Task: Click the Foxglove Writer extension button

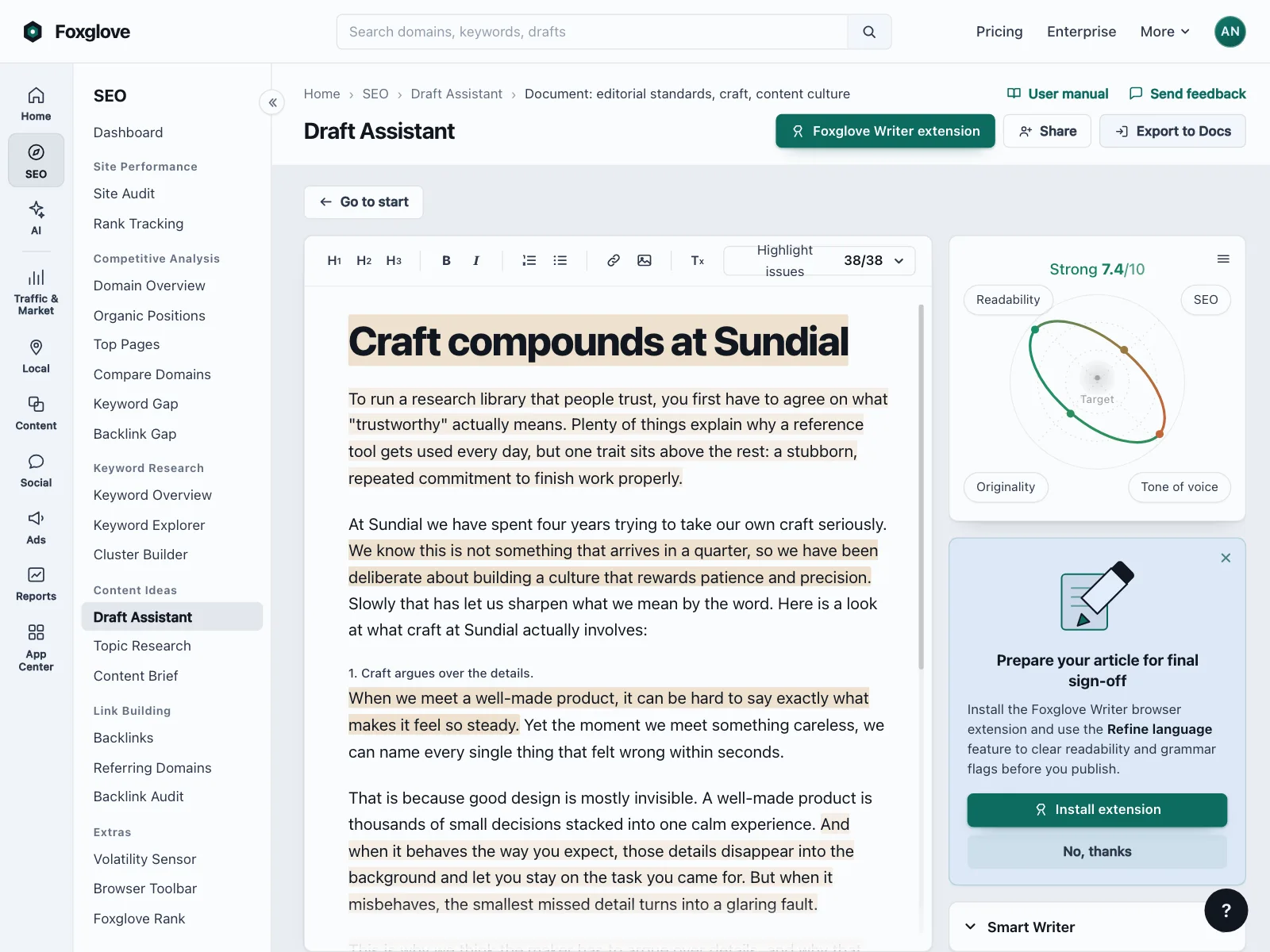Action: point(885,131)
